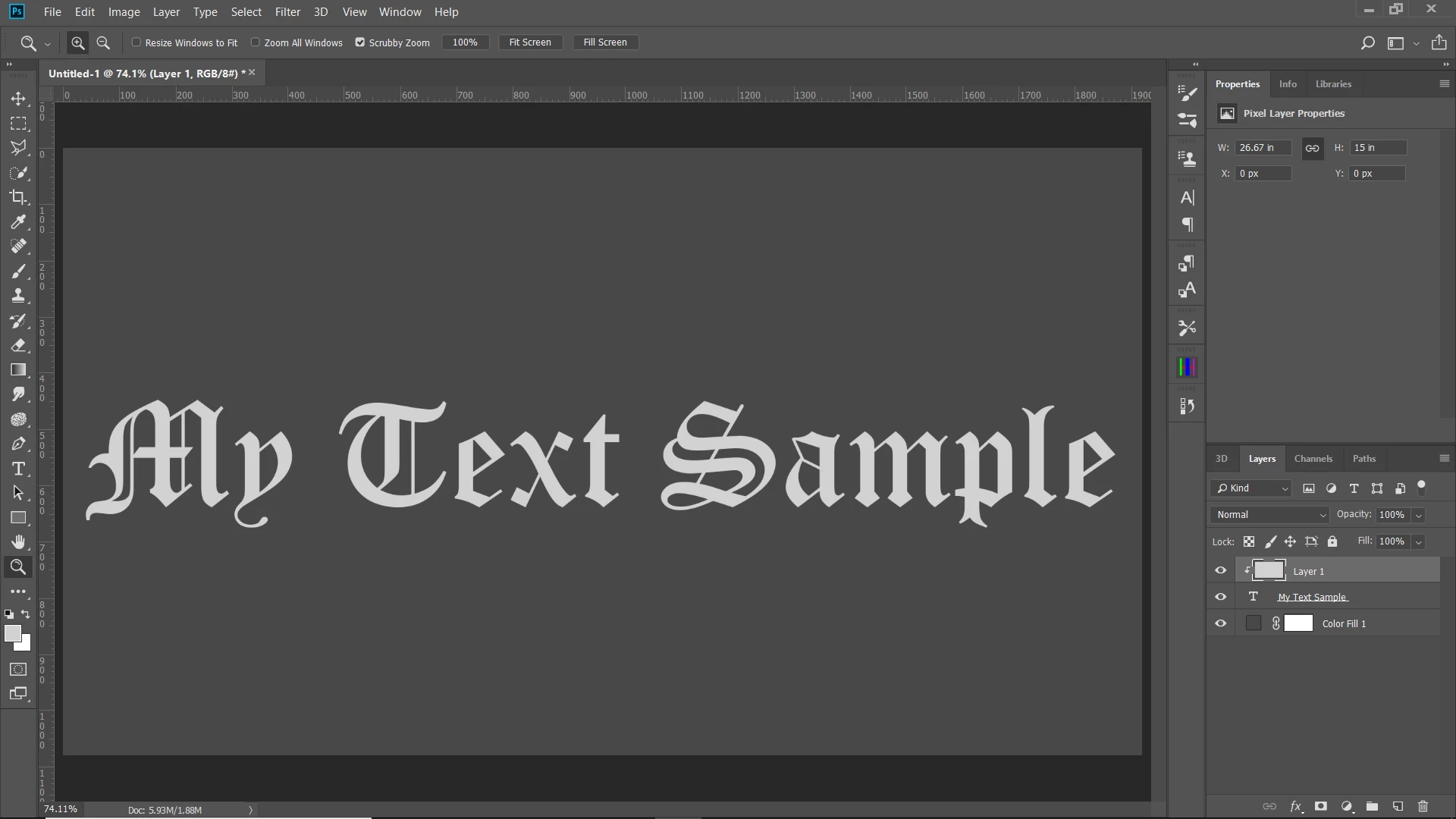The width and height of the screenshot is (1456, 819).
Task: Open the Opacity slider dropdown arrow
Action: pos(1418,515)
